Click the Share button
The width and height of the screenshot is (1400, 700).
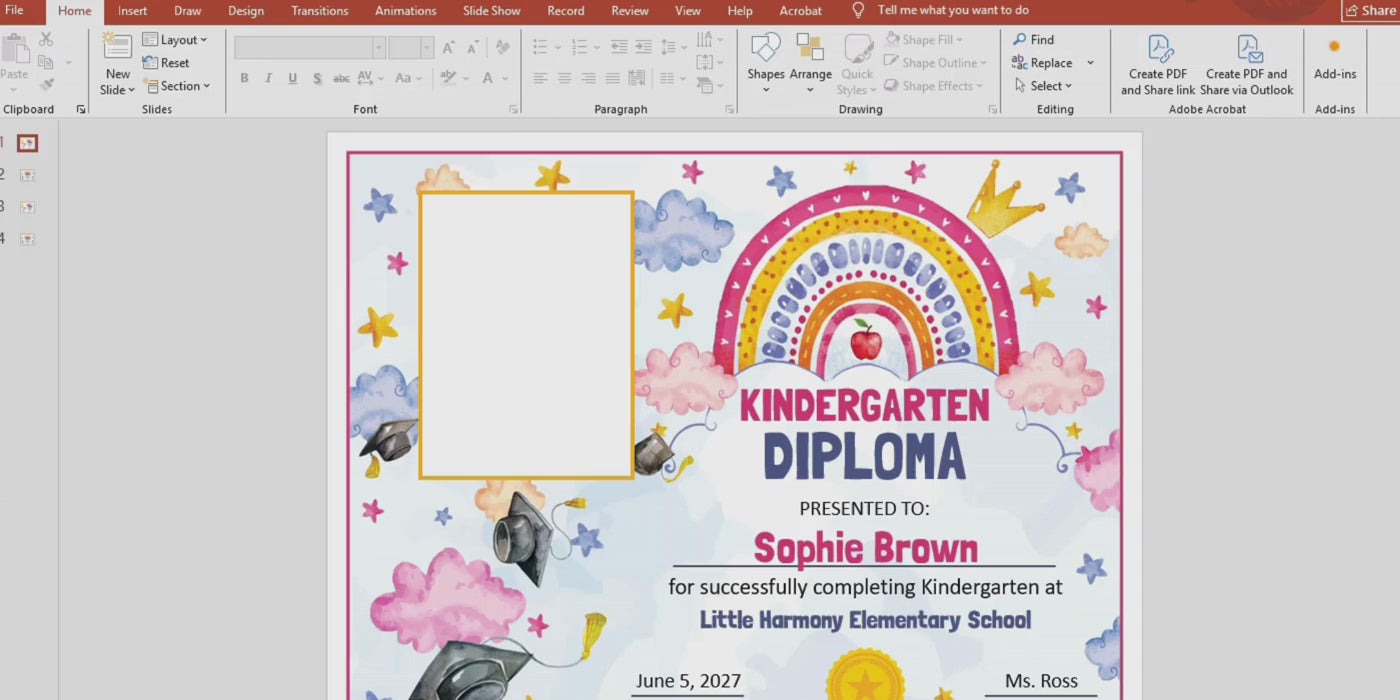coord(1369,11)
